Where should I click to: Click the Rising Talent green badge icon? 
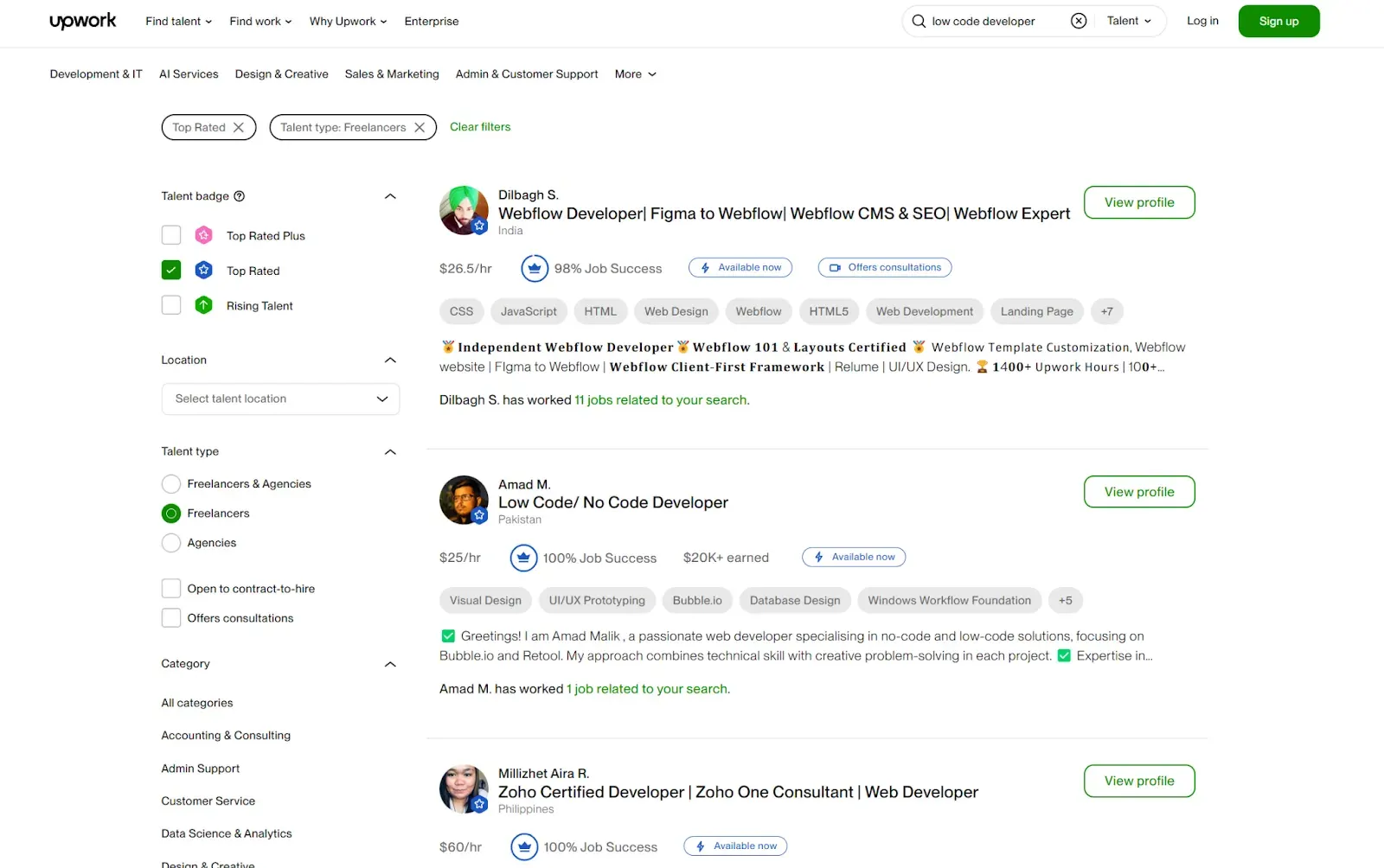[204, 305]
